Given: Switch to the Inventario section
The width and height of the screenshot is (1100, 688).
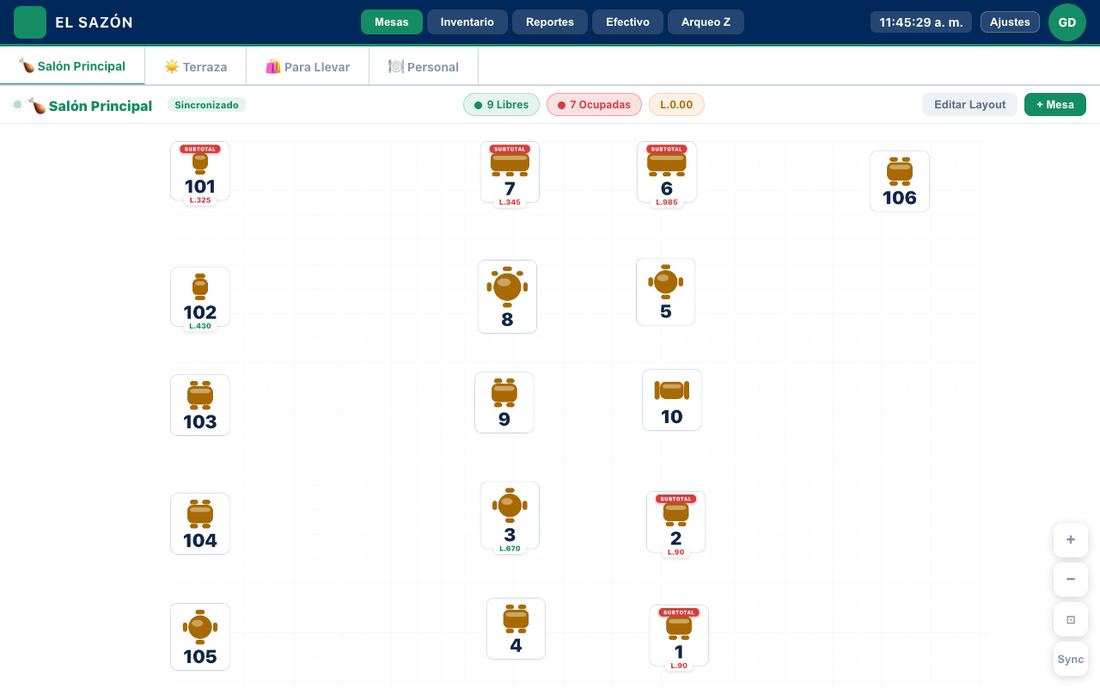Looking at the screenshot, I should pyautogui.click(x=467, y=22).
